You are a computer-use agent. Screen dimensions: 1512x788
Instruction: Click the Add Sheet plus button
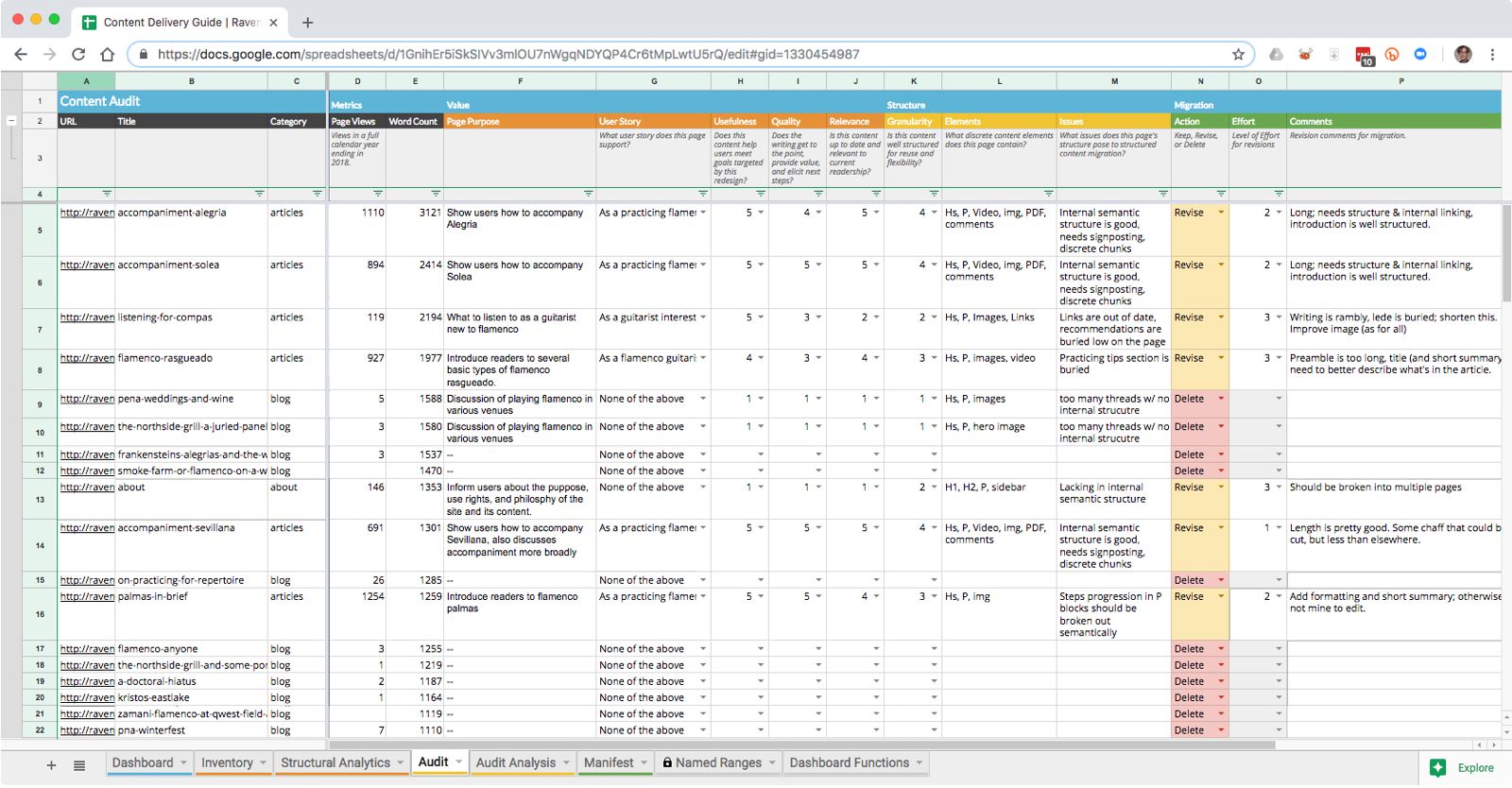click(x=51, y=765)
